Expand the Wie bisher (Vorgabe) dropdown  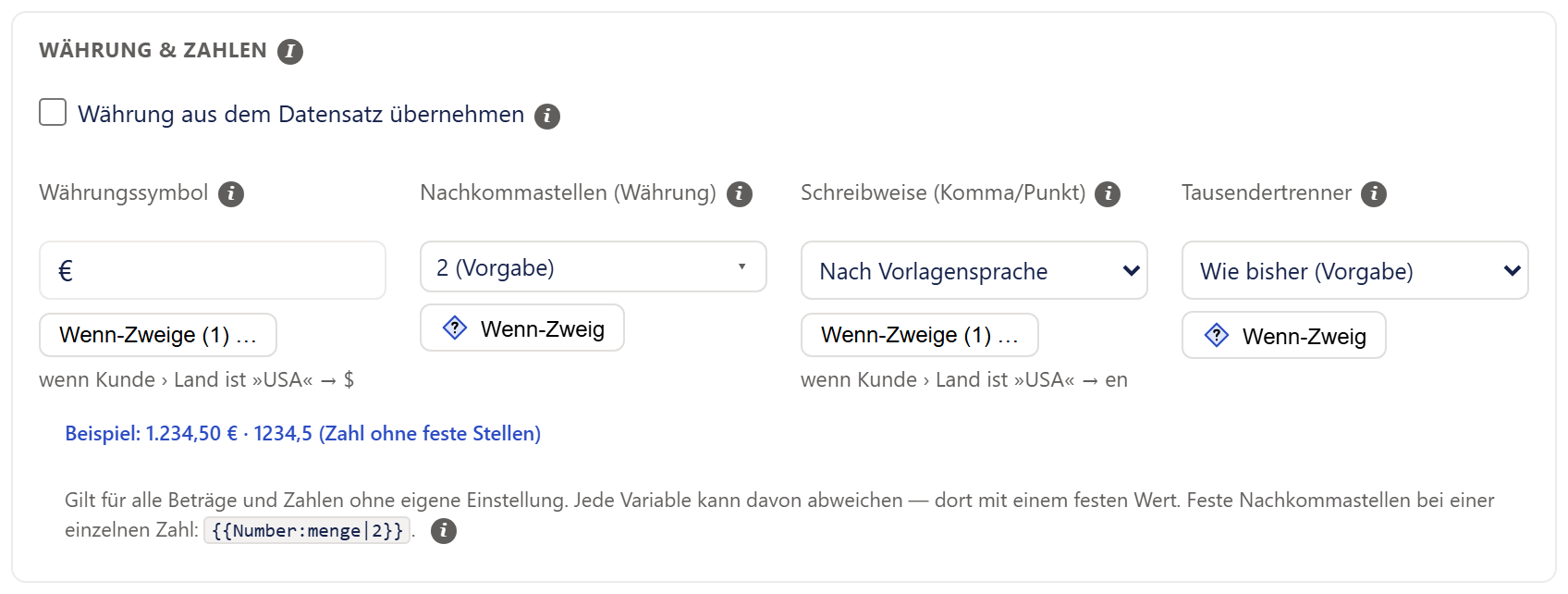pos(1355,270)
